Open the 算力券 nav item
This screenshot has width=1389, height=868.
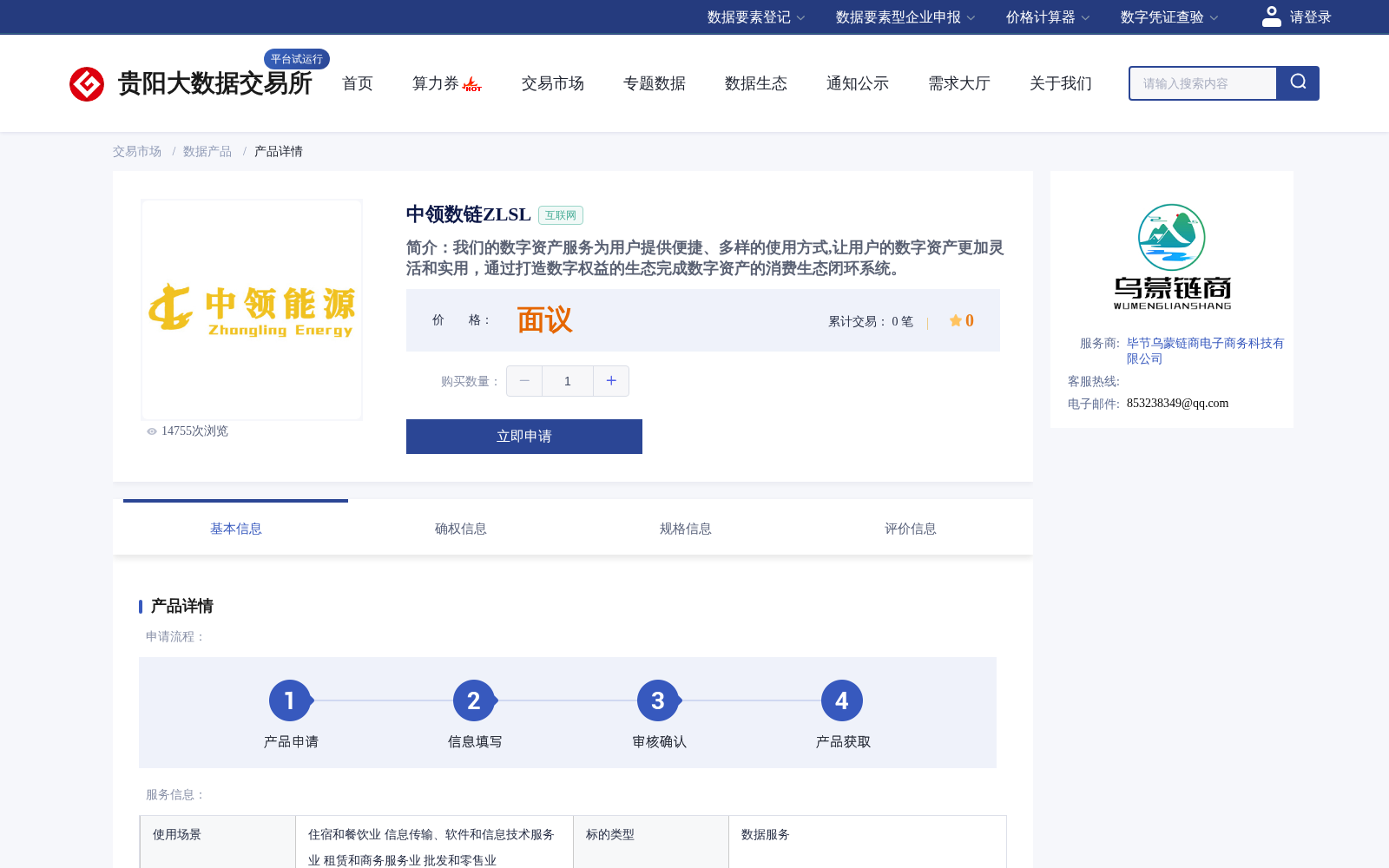click(436, 83)
